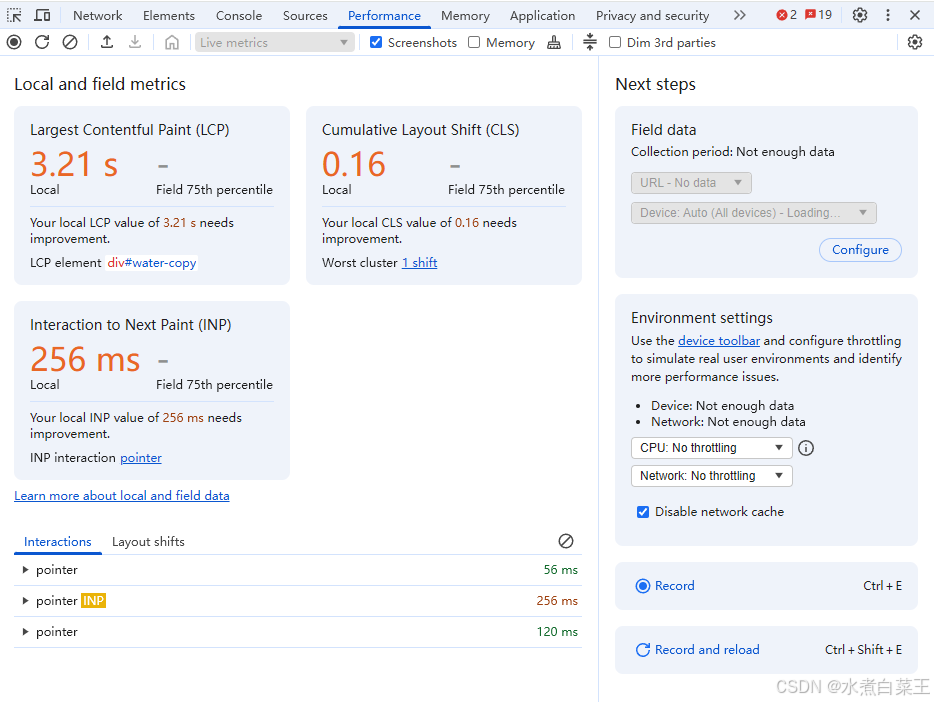Click the upload profile icon
Image resolution: width=934 pixels, height=702 pixels.
pos(107,42)
